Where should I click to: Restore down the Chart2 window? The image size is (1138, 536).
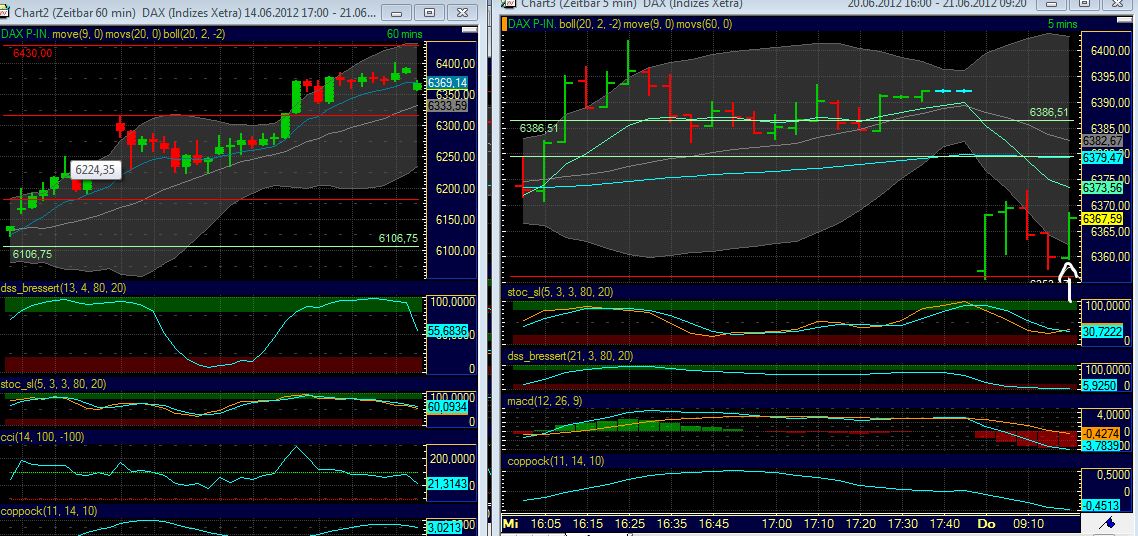pyautogui.click(x=429, y=12)
